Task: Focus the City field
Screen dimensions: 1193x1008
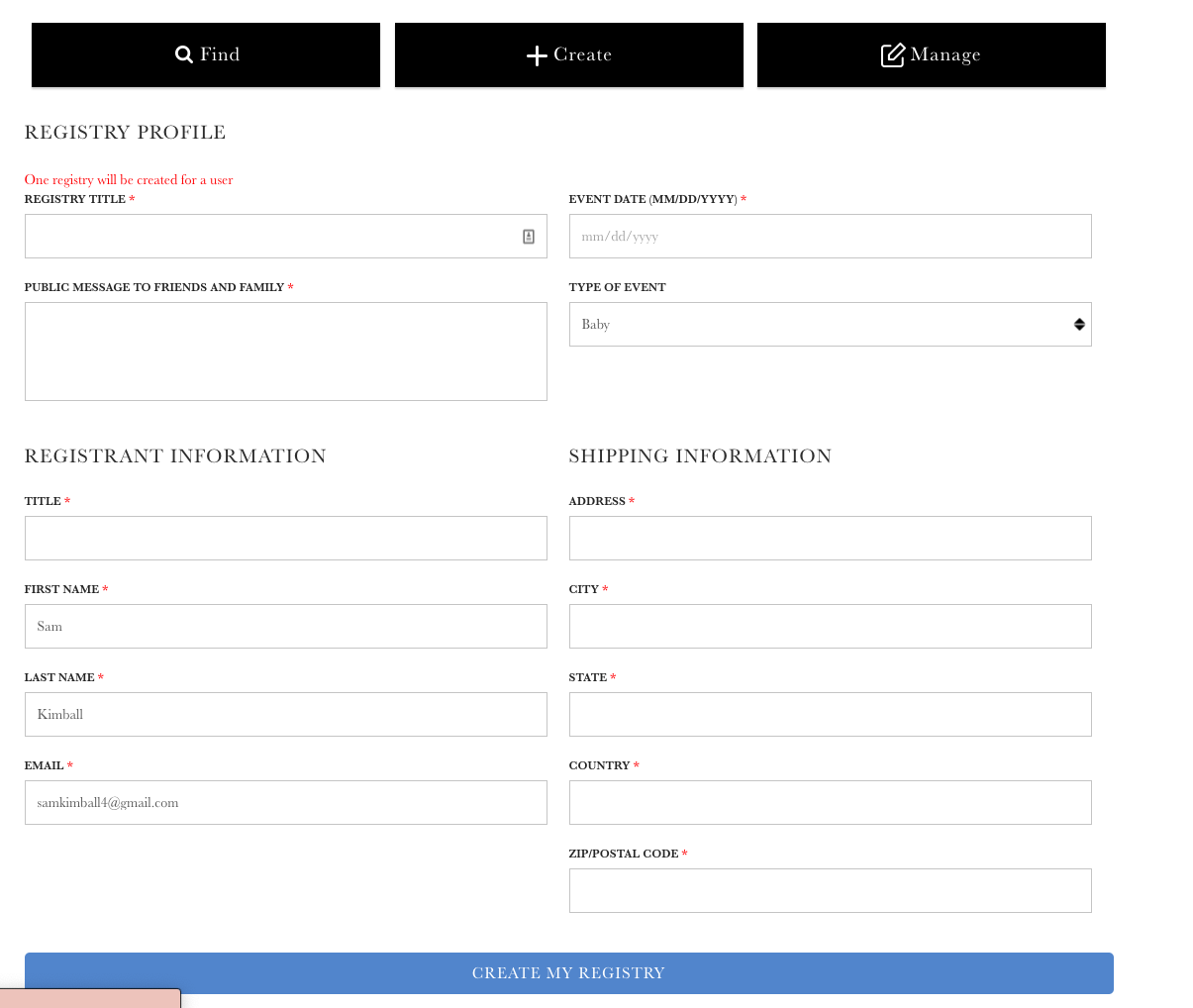Action: click(831, 627)
